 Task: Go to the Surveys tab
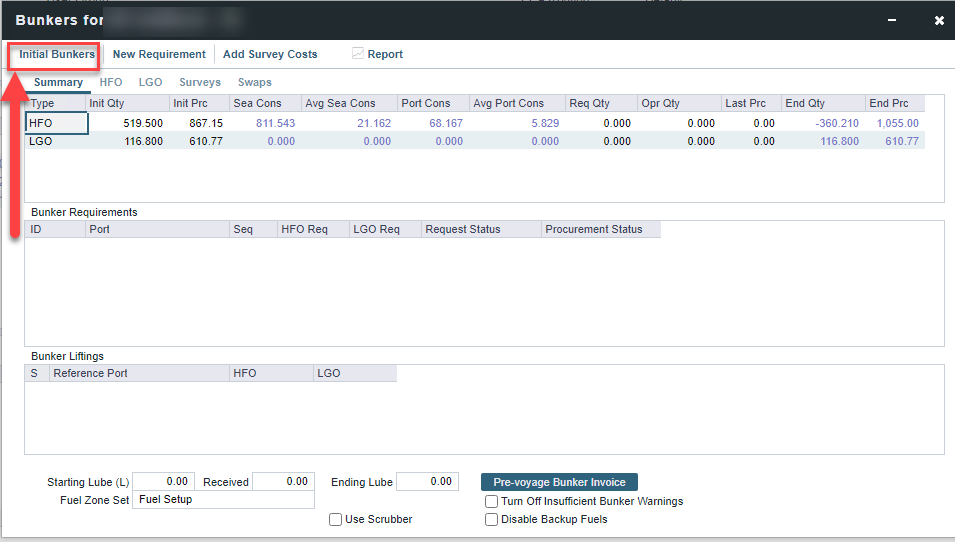(200, 82)
